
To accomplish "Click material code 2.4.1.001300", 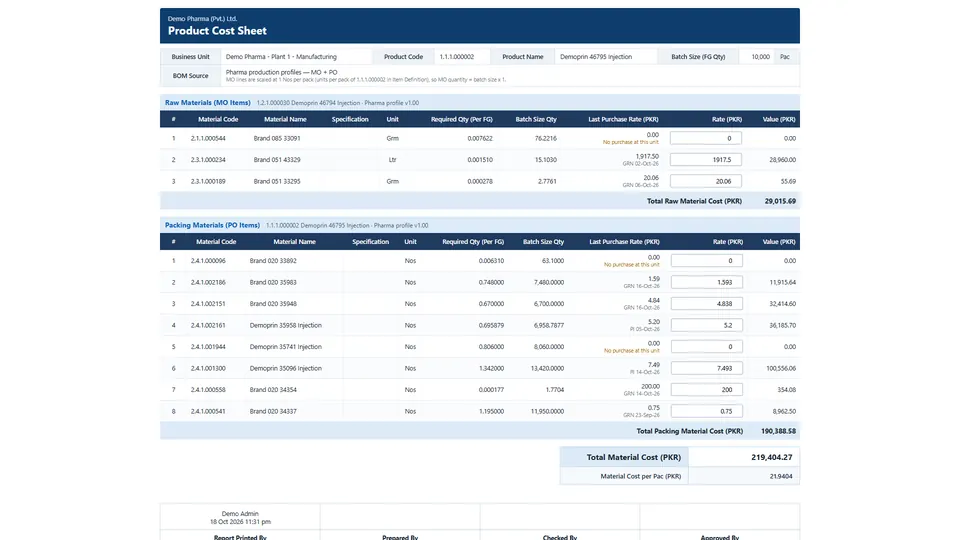I will click(x=208, y=368).
